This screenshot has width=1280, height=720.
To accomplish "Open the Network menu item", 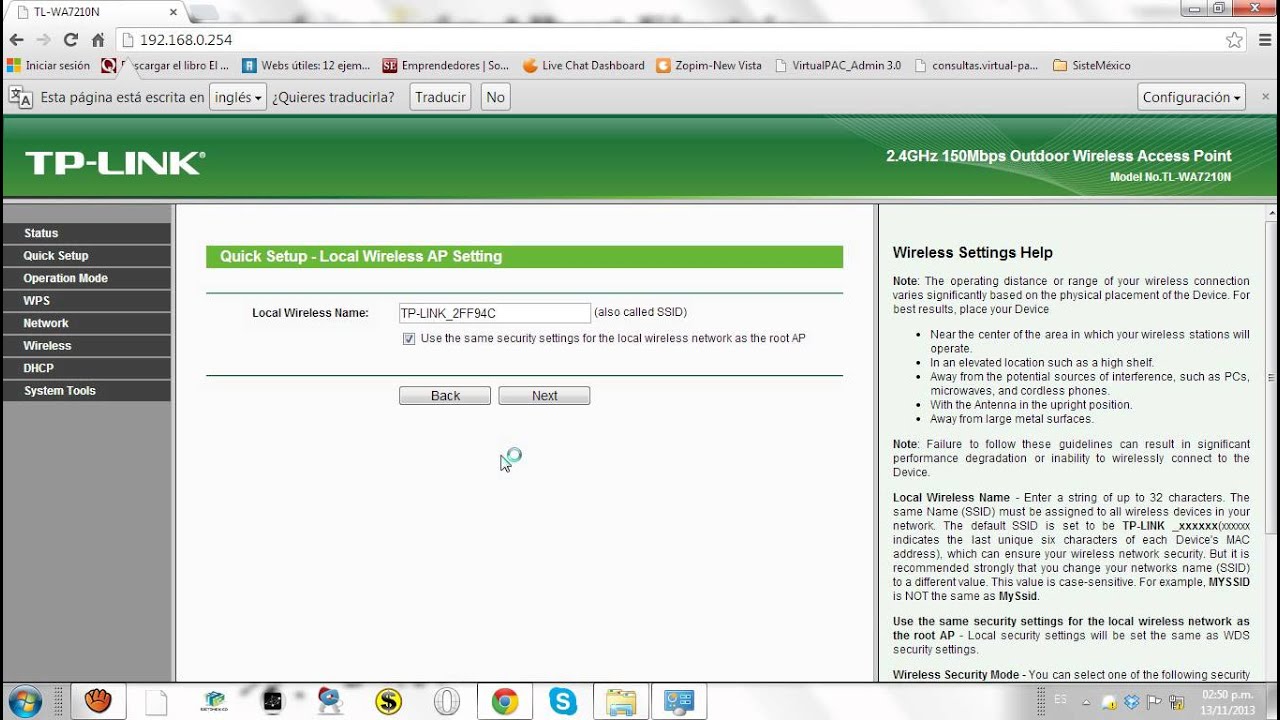I will (x=86, y=323).
